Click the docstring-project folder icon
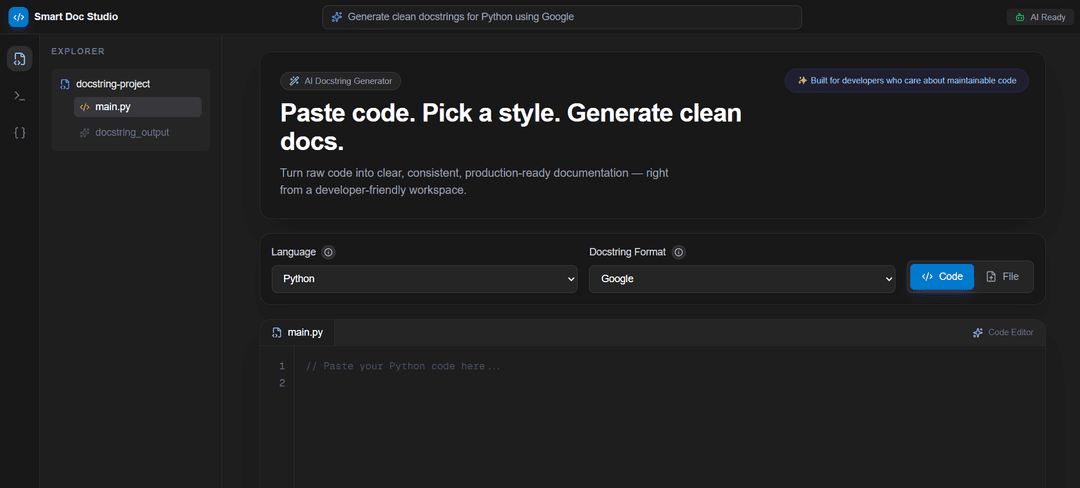 [65, 84]
